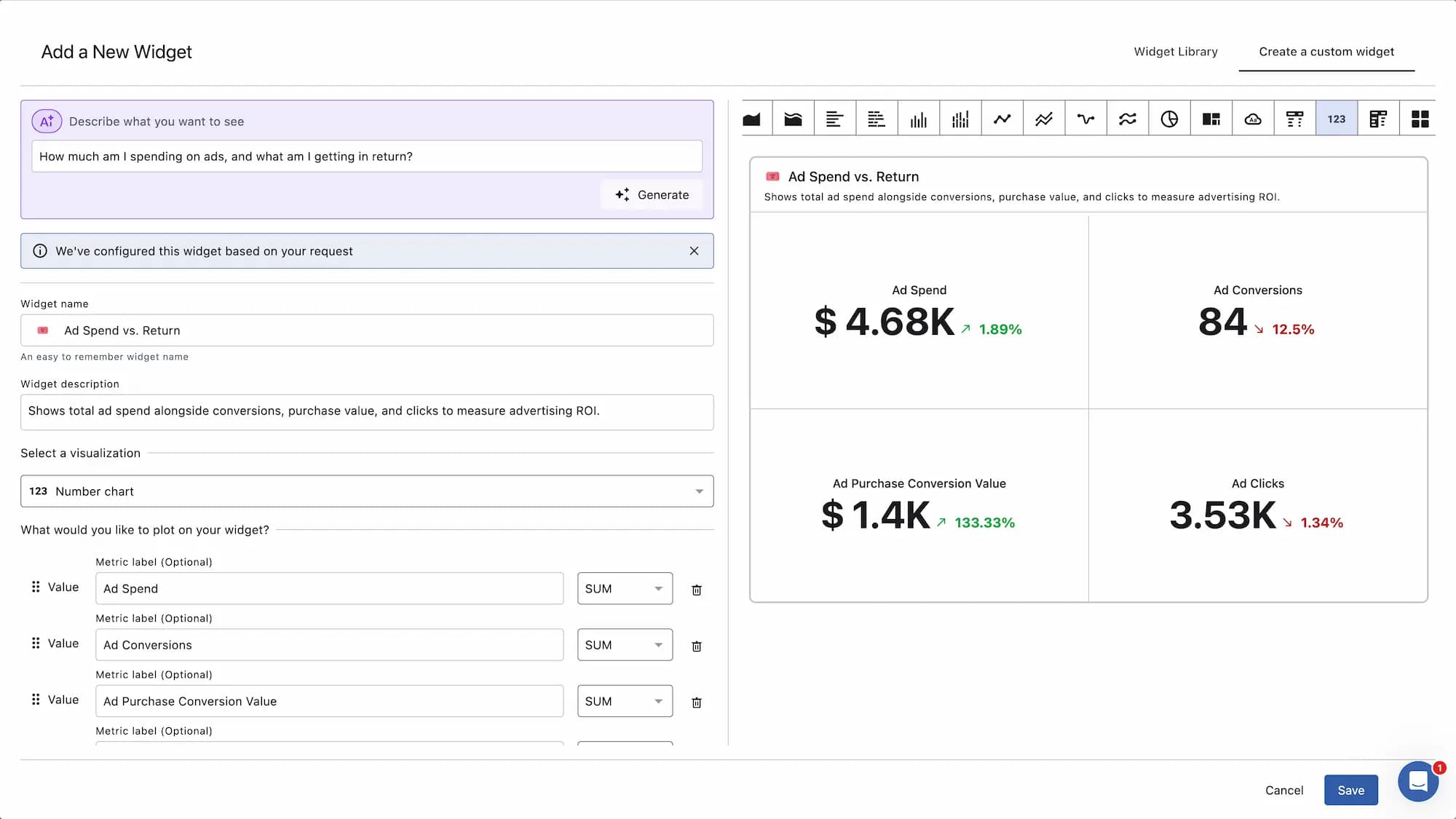Save the new widget
The height and width of the screenshot is (819, 1456).
tap(1350, 790)
